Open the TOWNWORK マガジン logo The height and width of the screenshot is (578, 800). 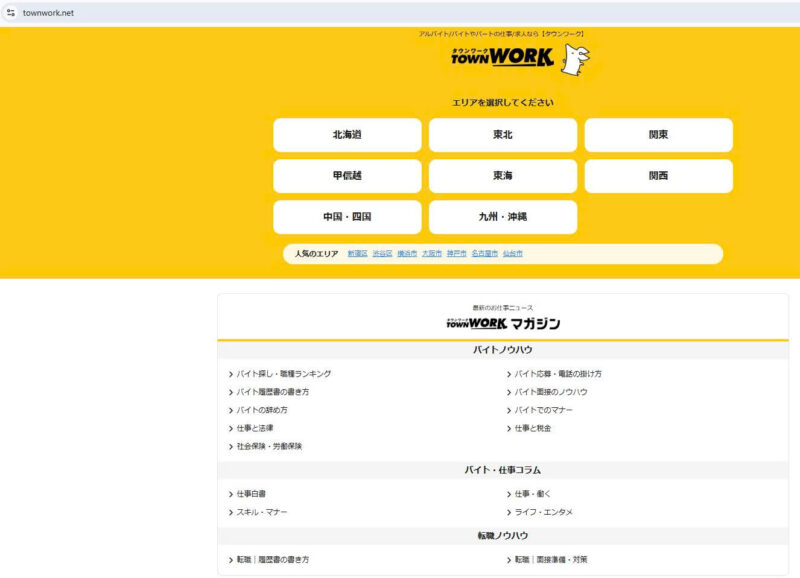pyautogui.click(x=503, y=323)
